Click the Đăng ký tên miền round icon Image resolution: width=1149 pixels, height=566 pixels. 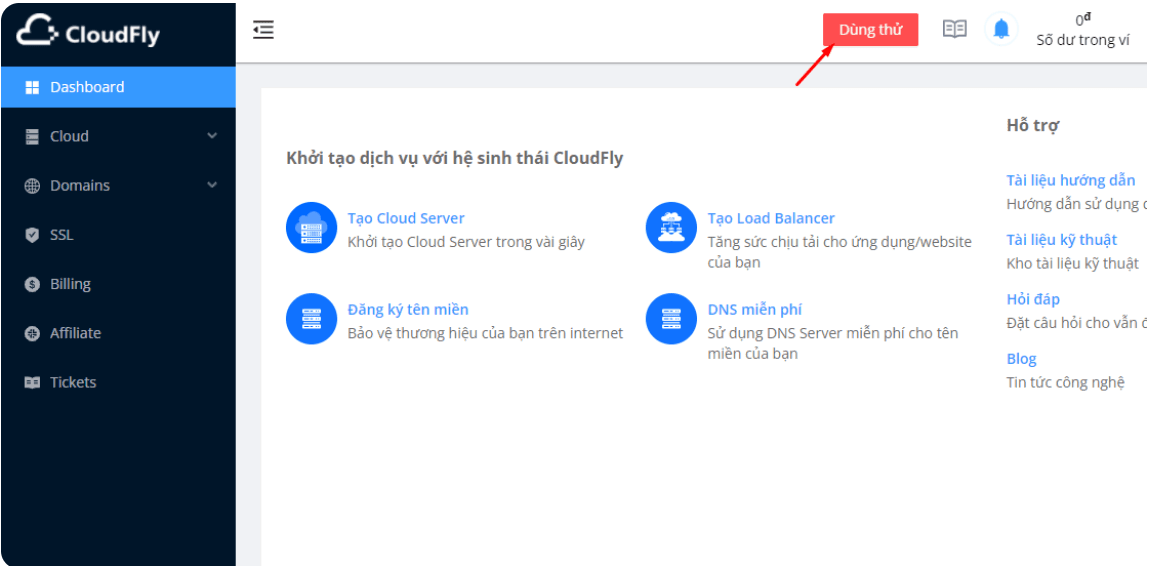pyautogui.click(x=311, y=319)
